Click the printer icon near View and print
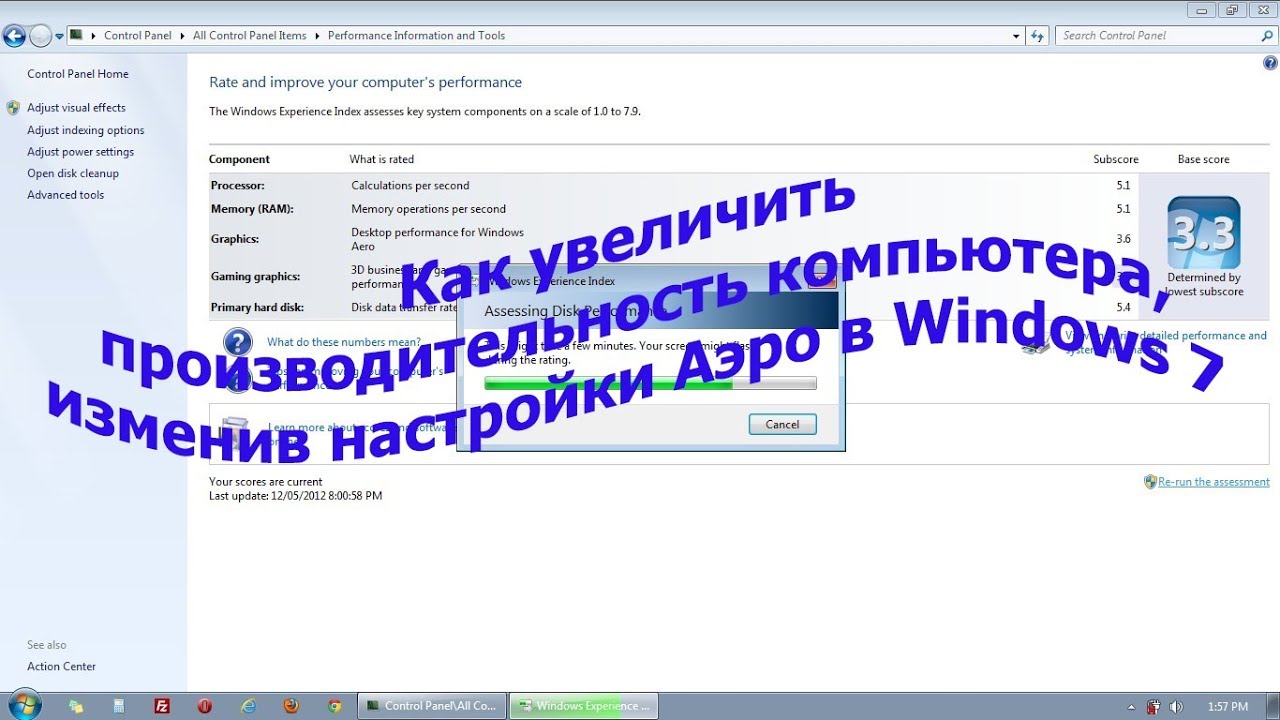Screen dimensions: 1280x720 click(1036, 345)
